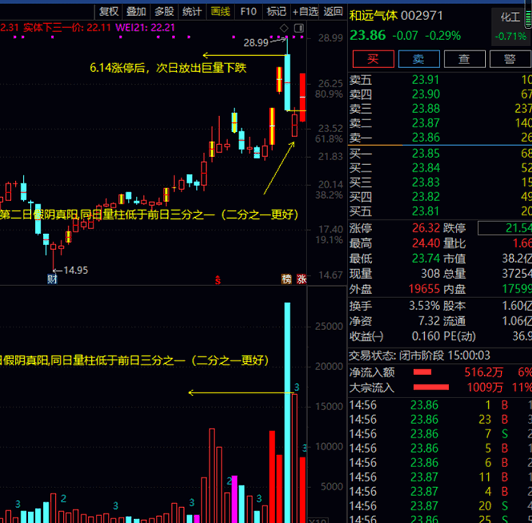Select 卖一 price 23.86
Screen dimensions: 532x523
(426, 137)
